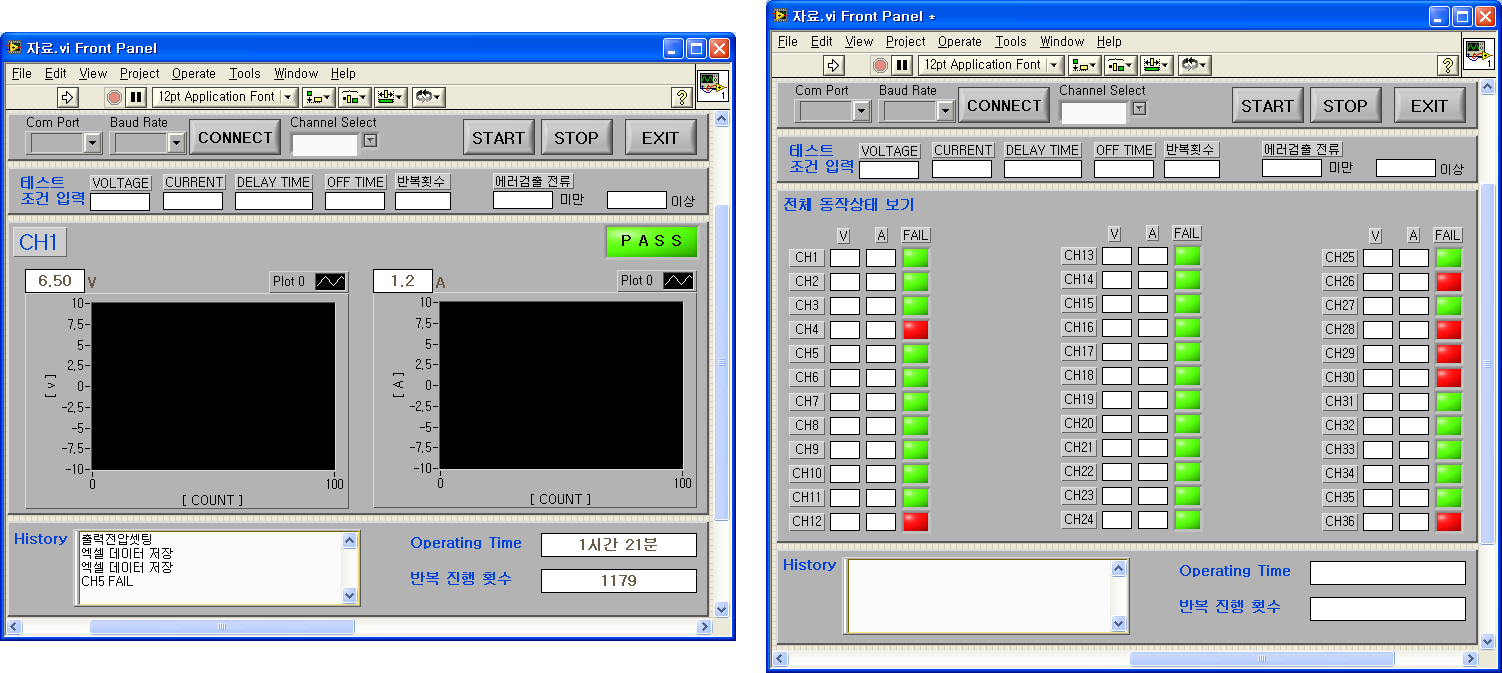Click the Abort Execution red stop icon
The width and height of the screenshot is (1502, 673).
[x=112, y=96]
